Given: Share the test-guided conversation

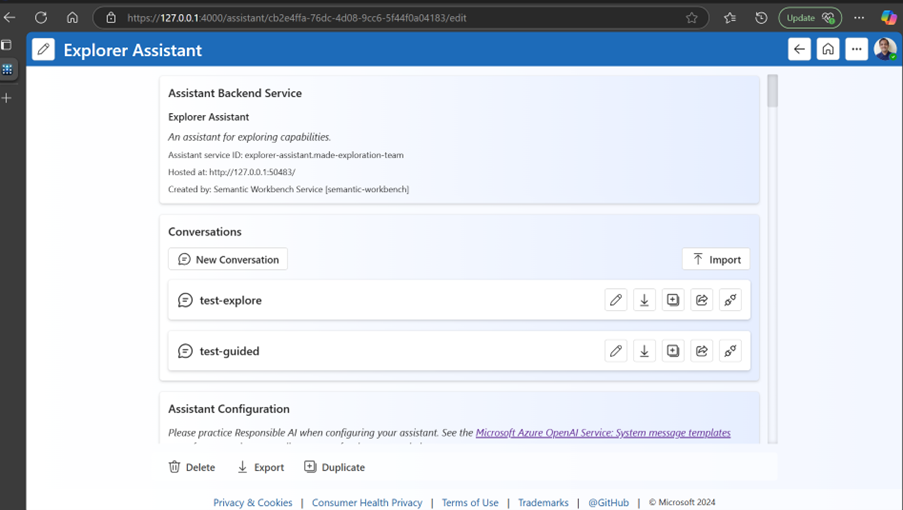Looking at the screenshot, I should (x=702, y=351).
